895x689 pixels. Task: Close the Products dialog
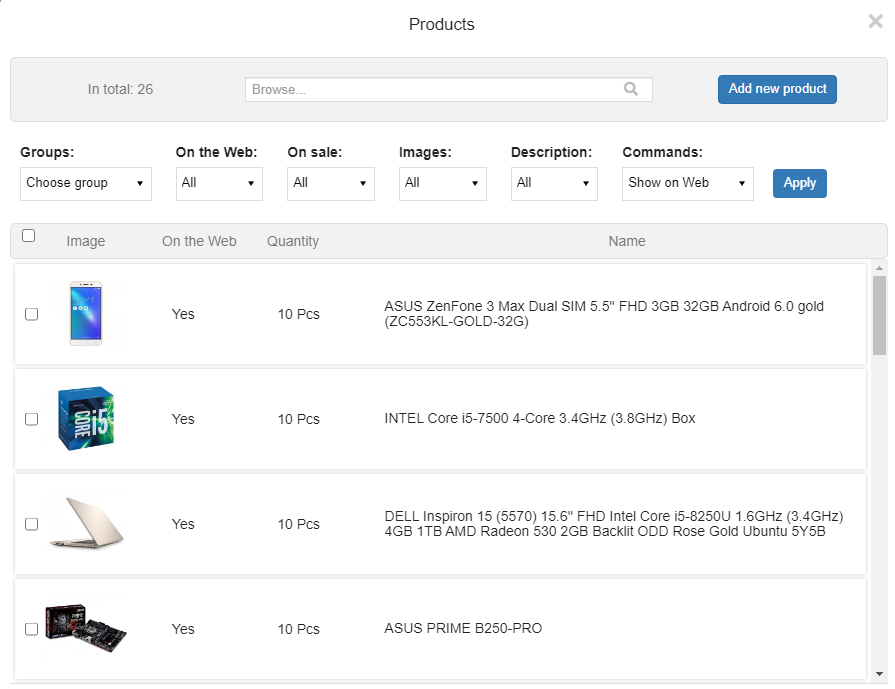(x=875, y=22)
